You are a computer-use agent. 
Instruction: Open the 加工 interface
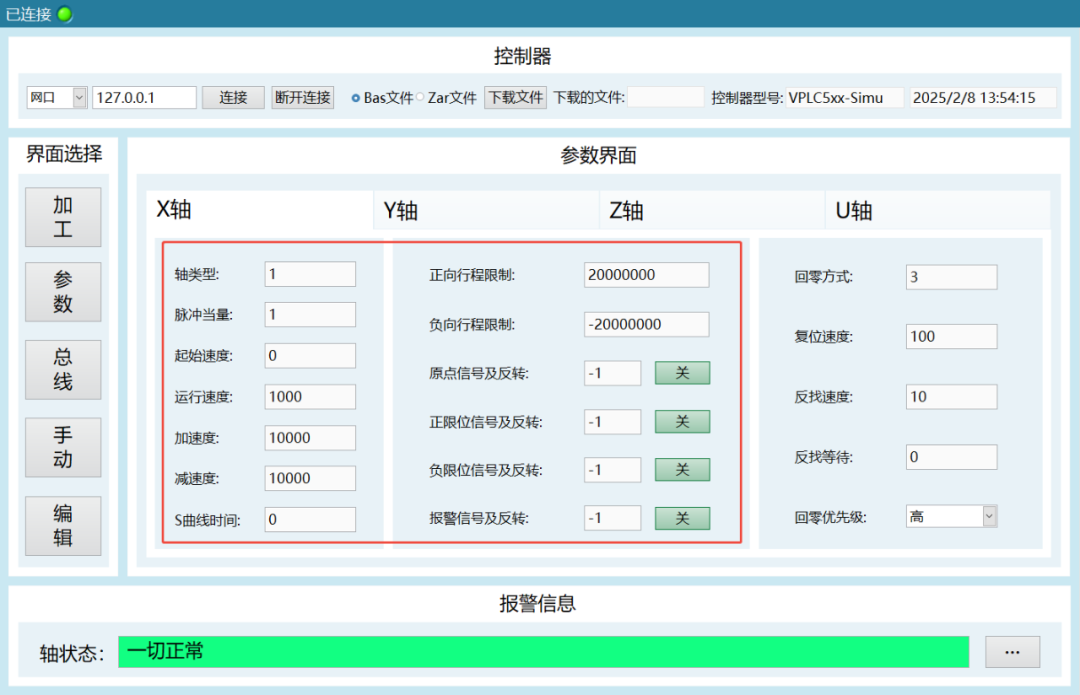[63, 217]
